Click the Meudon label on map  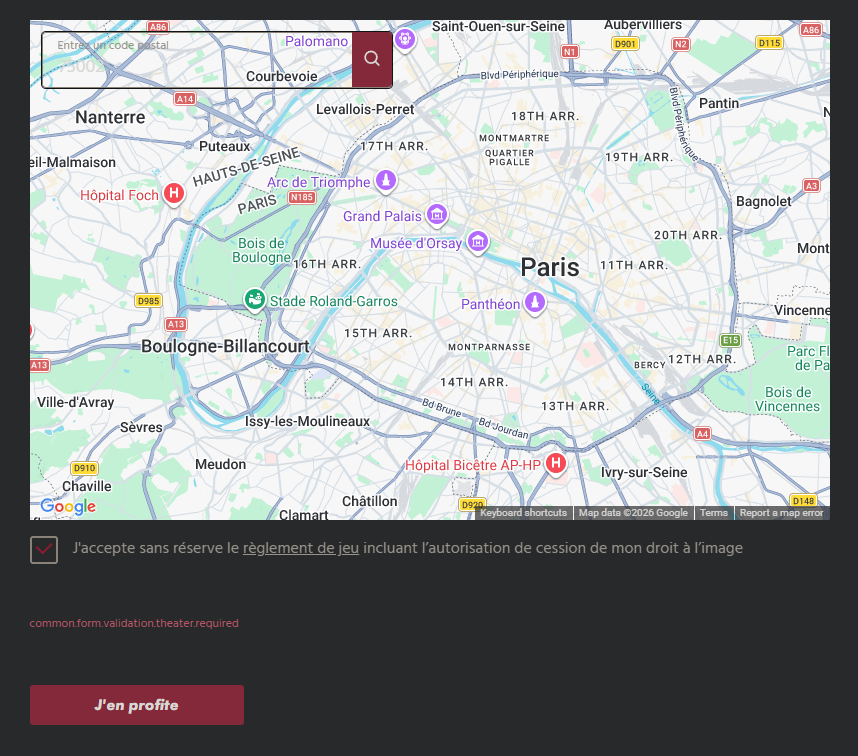[221, 464]
